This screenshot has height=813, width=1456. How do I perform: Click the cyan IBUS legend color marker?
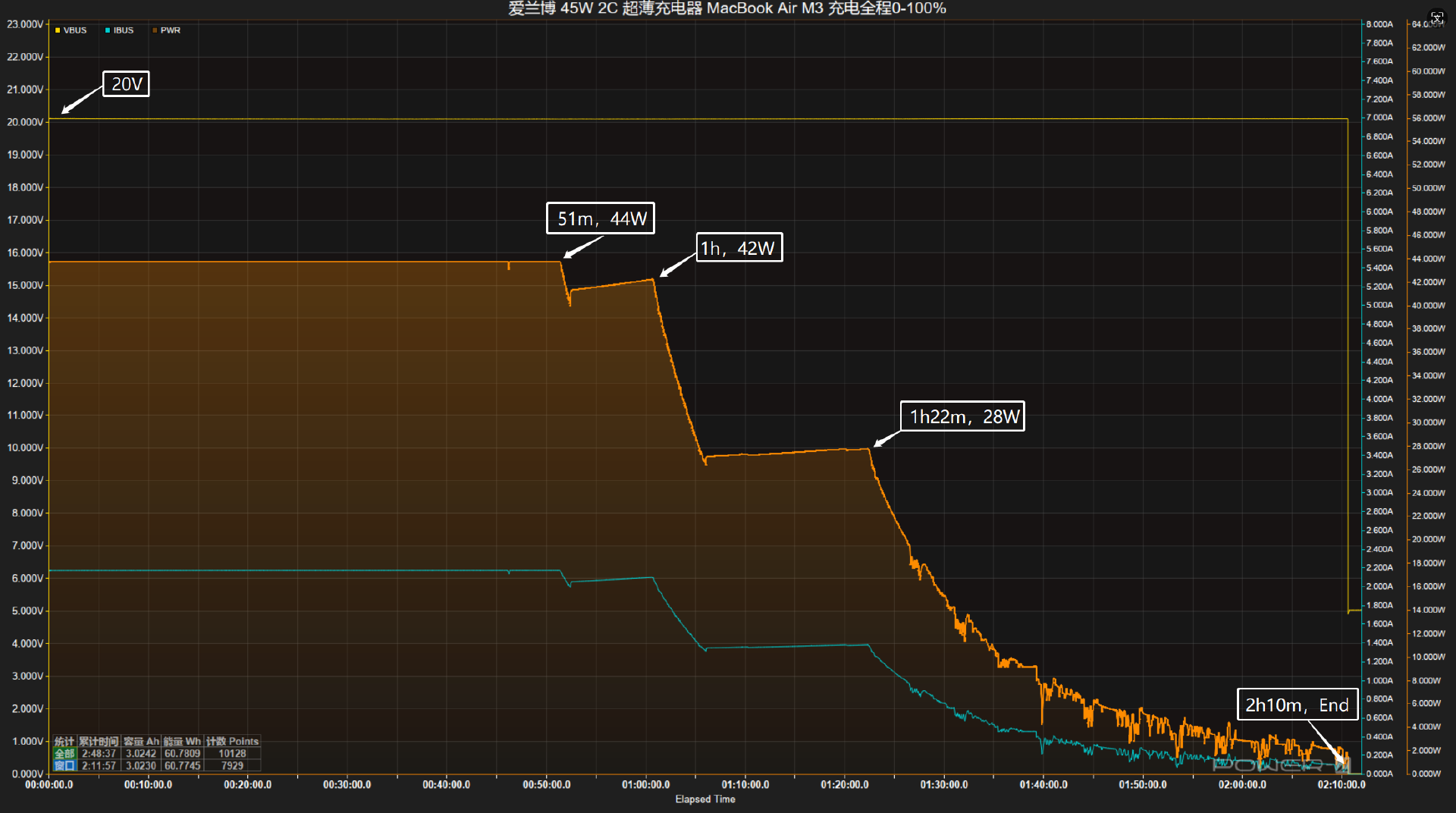108,30
